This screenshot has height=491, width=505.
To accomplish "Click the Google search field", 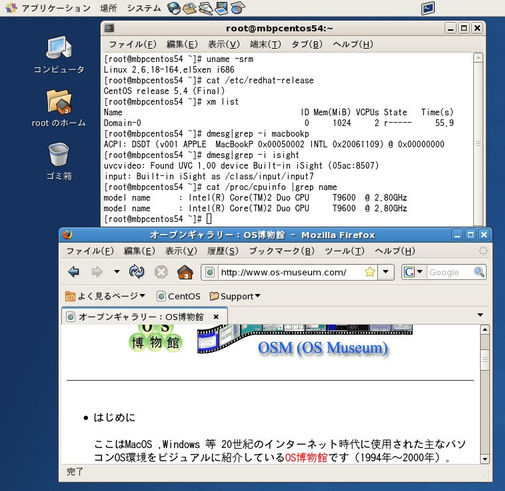I will point(450,272).
